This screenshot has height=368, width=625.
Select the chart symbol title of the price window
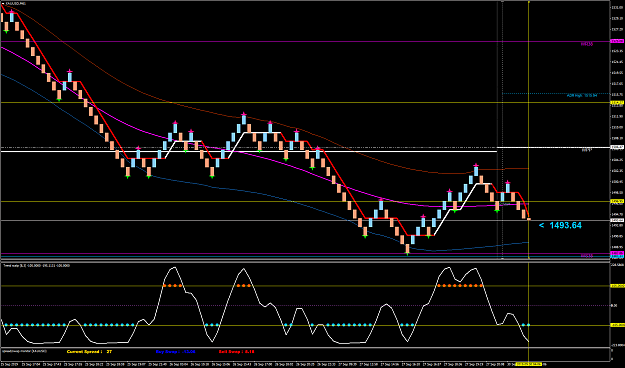tap(15, 4)
